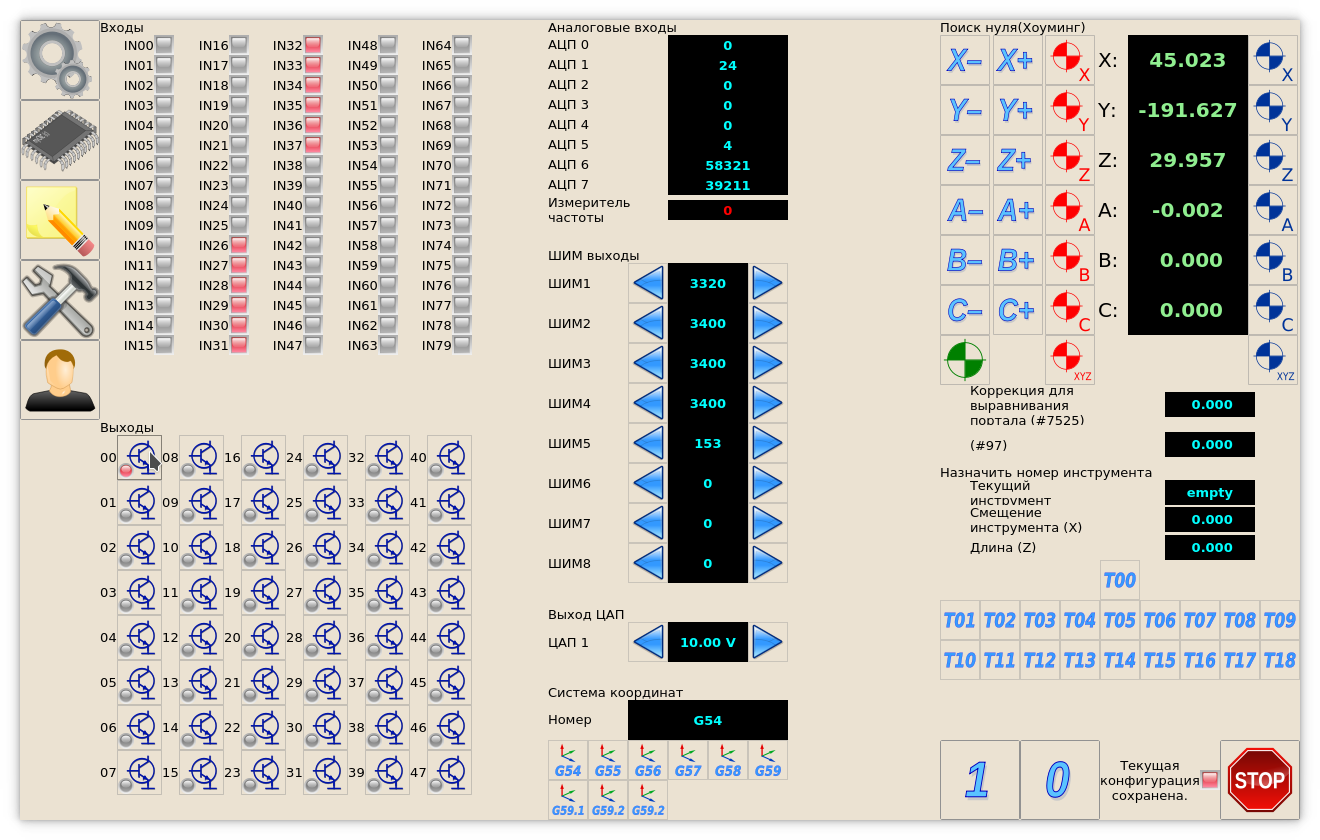Home A axis with red target icon

tap(1070, 210)
